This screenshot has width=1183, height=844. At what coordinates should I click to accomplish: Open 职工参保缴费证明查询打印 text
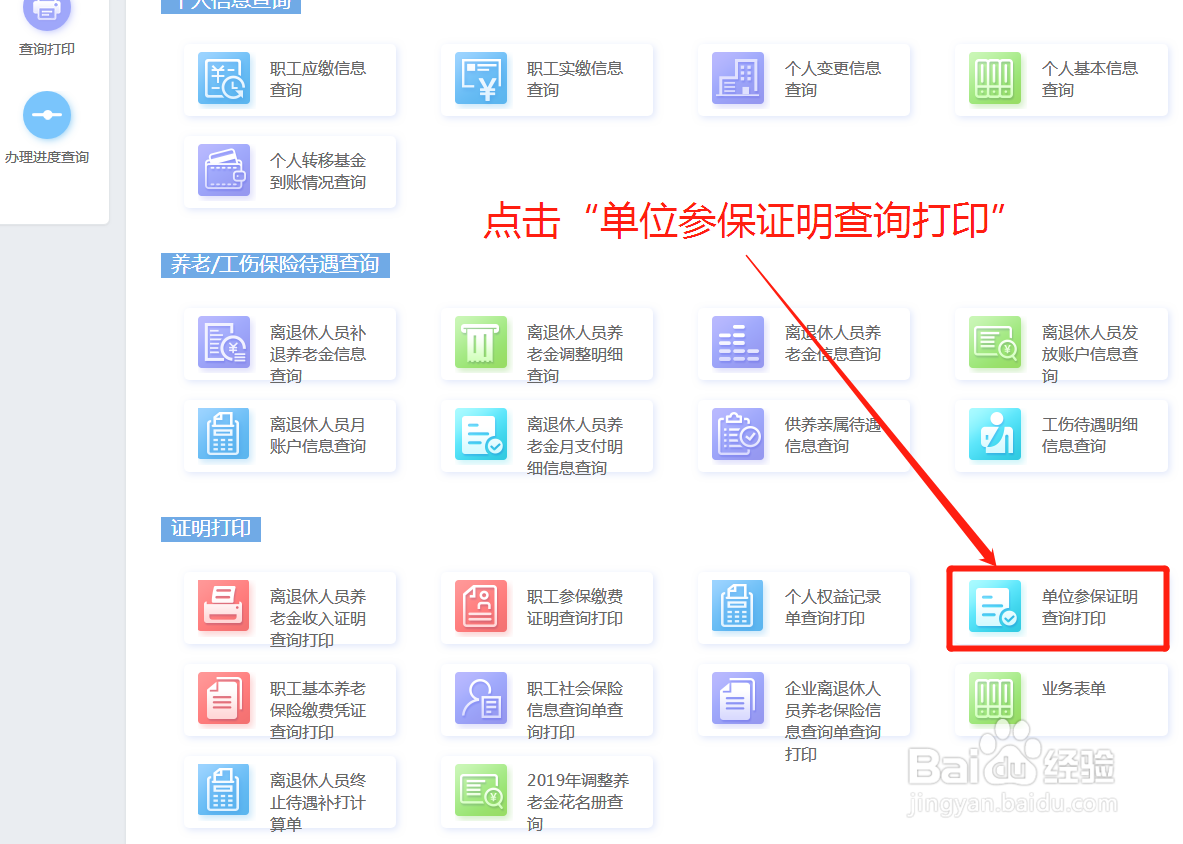[575, 607]
